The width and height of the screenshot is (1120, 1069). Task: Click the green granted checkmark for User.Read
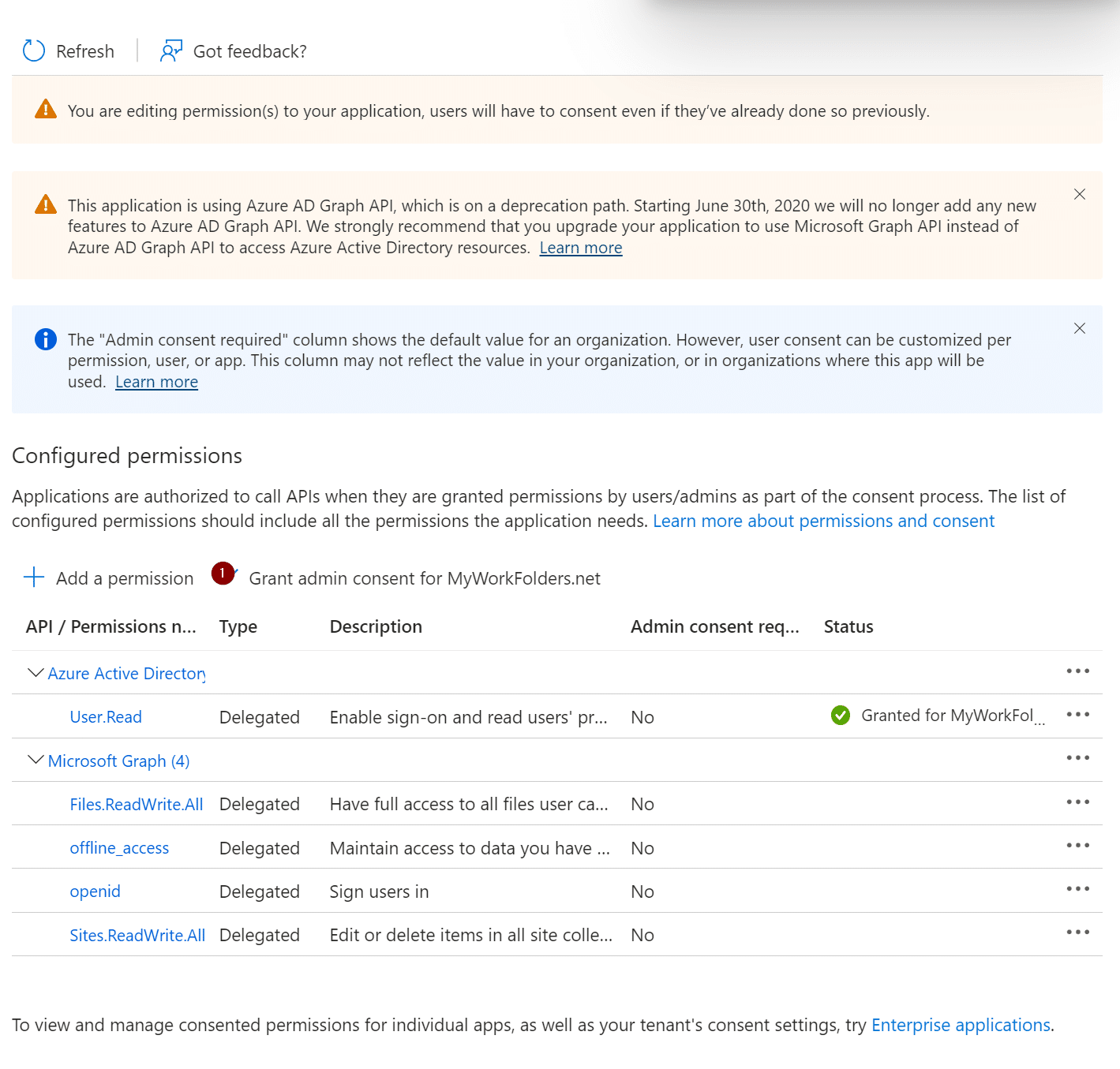coord(840,716)
